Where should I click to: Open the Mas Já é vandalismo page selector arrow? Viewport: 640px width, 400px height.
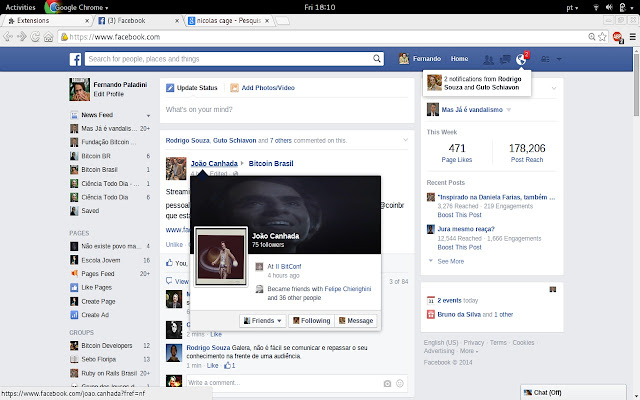[x=509, y=110]
